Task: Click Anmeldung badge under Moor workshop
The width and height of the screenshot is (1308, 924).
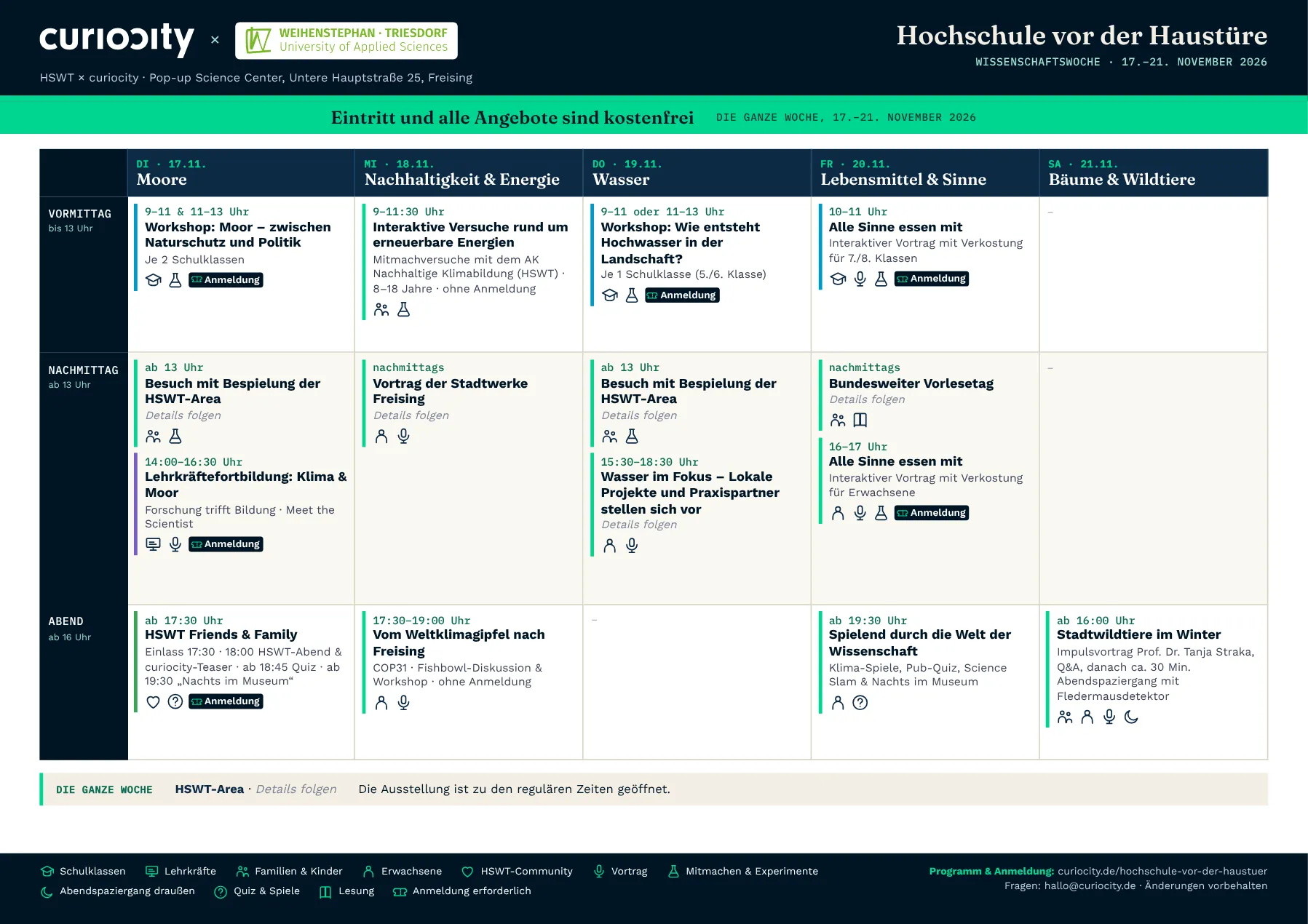Action: (x=226, y=280)
